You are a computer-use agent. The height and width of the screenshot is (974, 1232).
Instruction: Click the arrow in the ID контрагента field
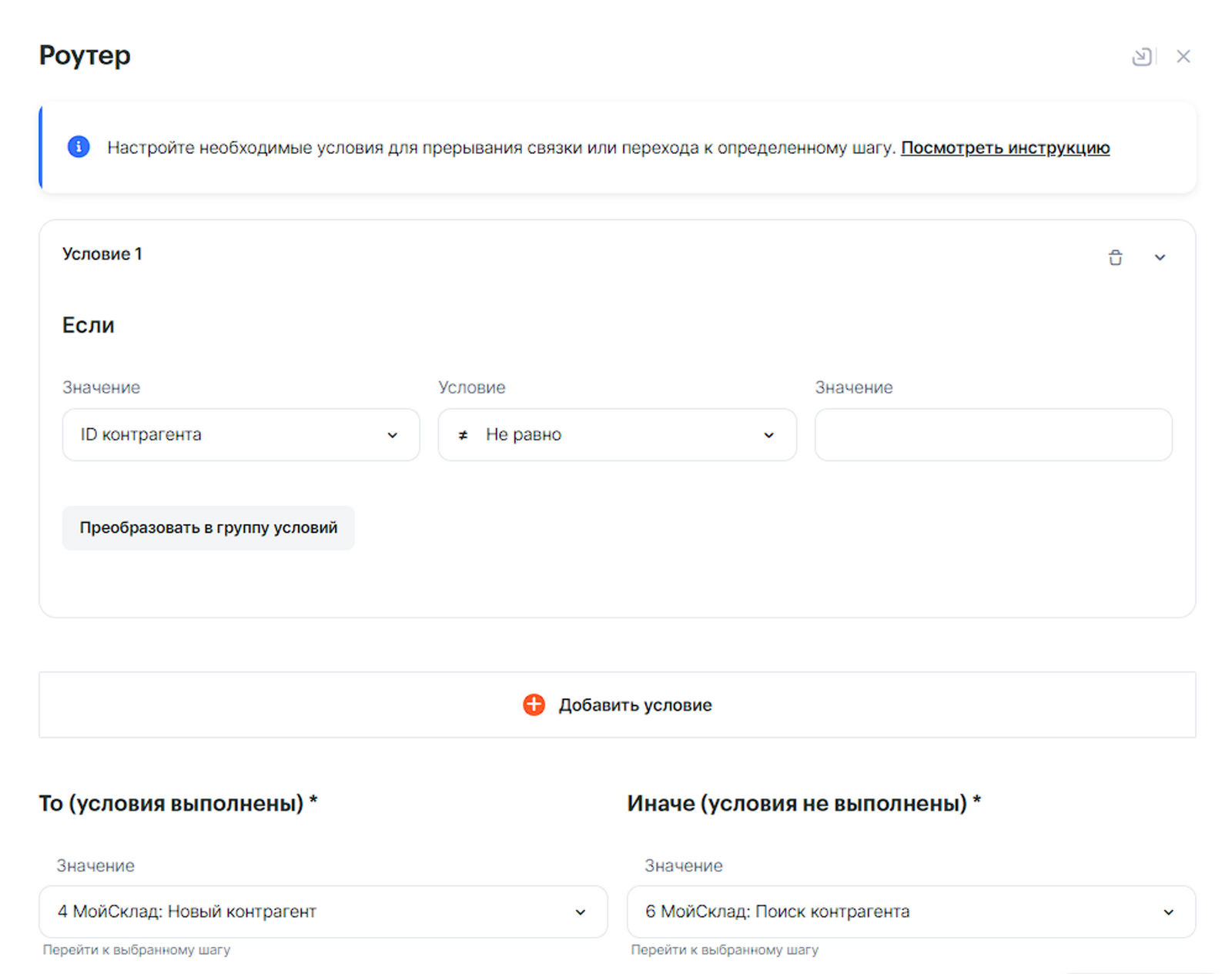pyautogui.click(x=393, y=435)
